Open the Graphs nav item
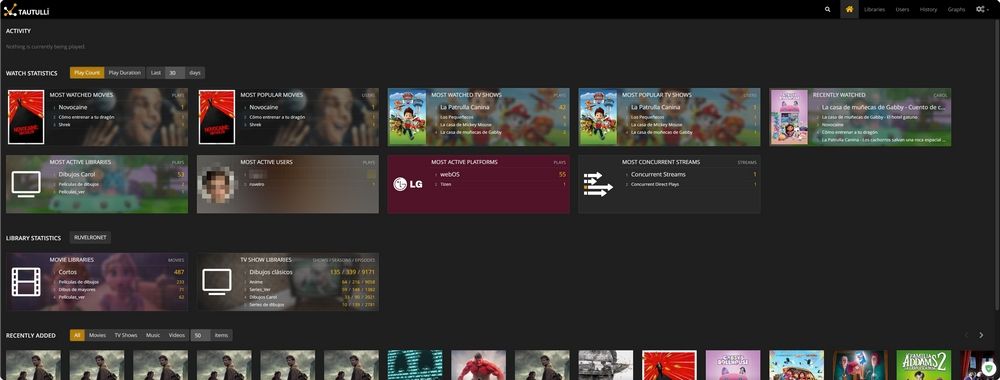1000x380 pixels. point(956,10)
